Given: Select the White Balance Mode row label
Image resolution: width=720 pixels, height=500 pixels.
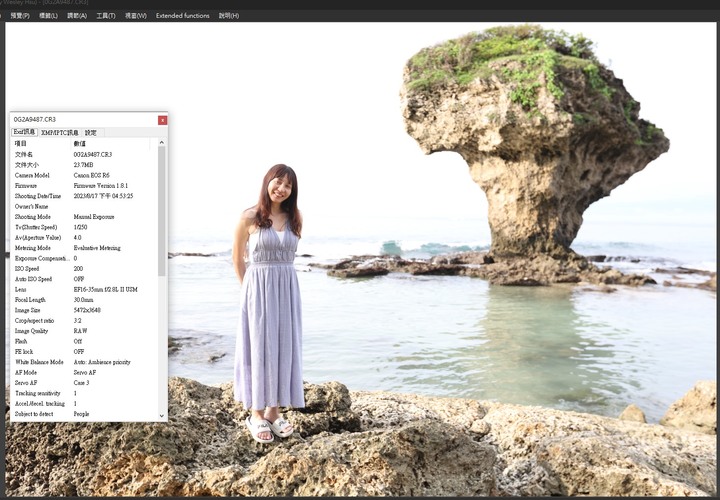Looking at the screenshot, I should (x=39, y=362).
